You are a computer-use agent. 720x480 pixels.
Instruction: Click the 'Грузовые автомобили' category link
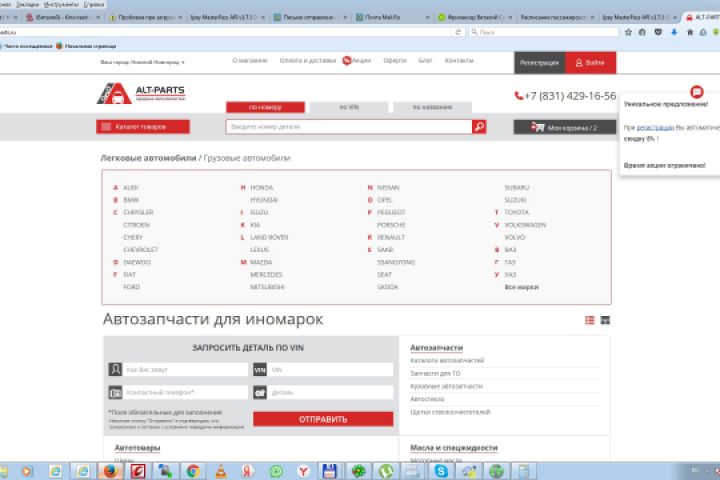coord(247,158)
